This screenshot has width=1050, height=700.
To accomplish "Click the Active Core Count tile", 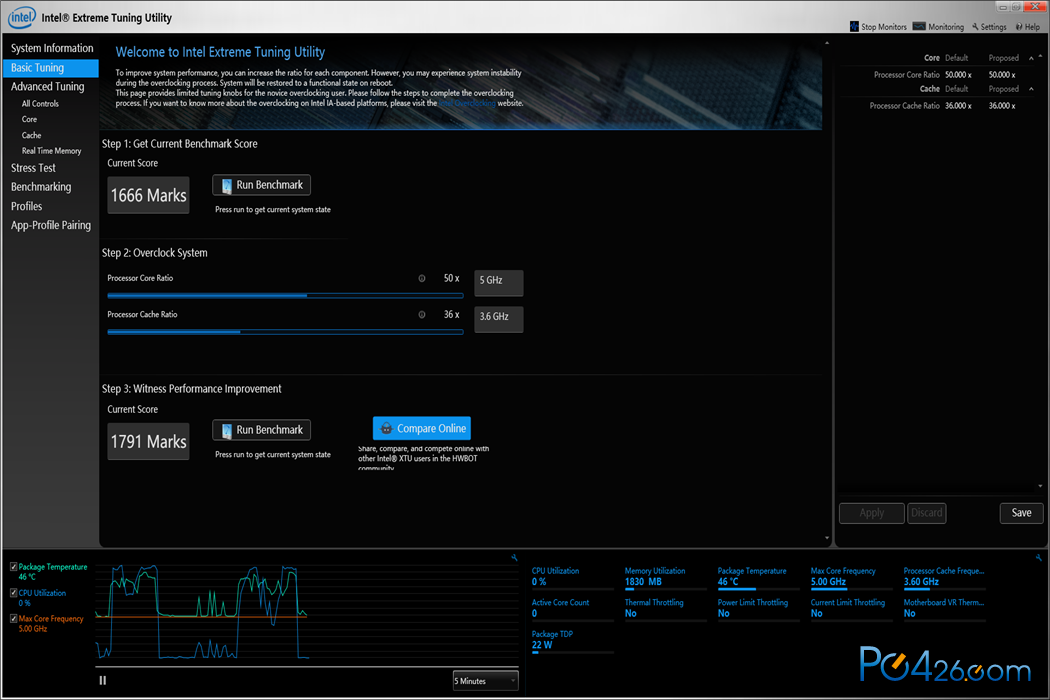I will [x=573, y=609].
